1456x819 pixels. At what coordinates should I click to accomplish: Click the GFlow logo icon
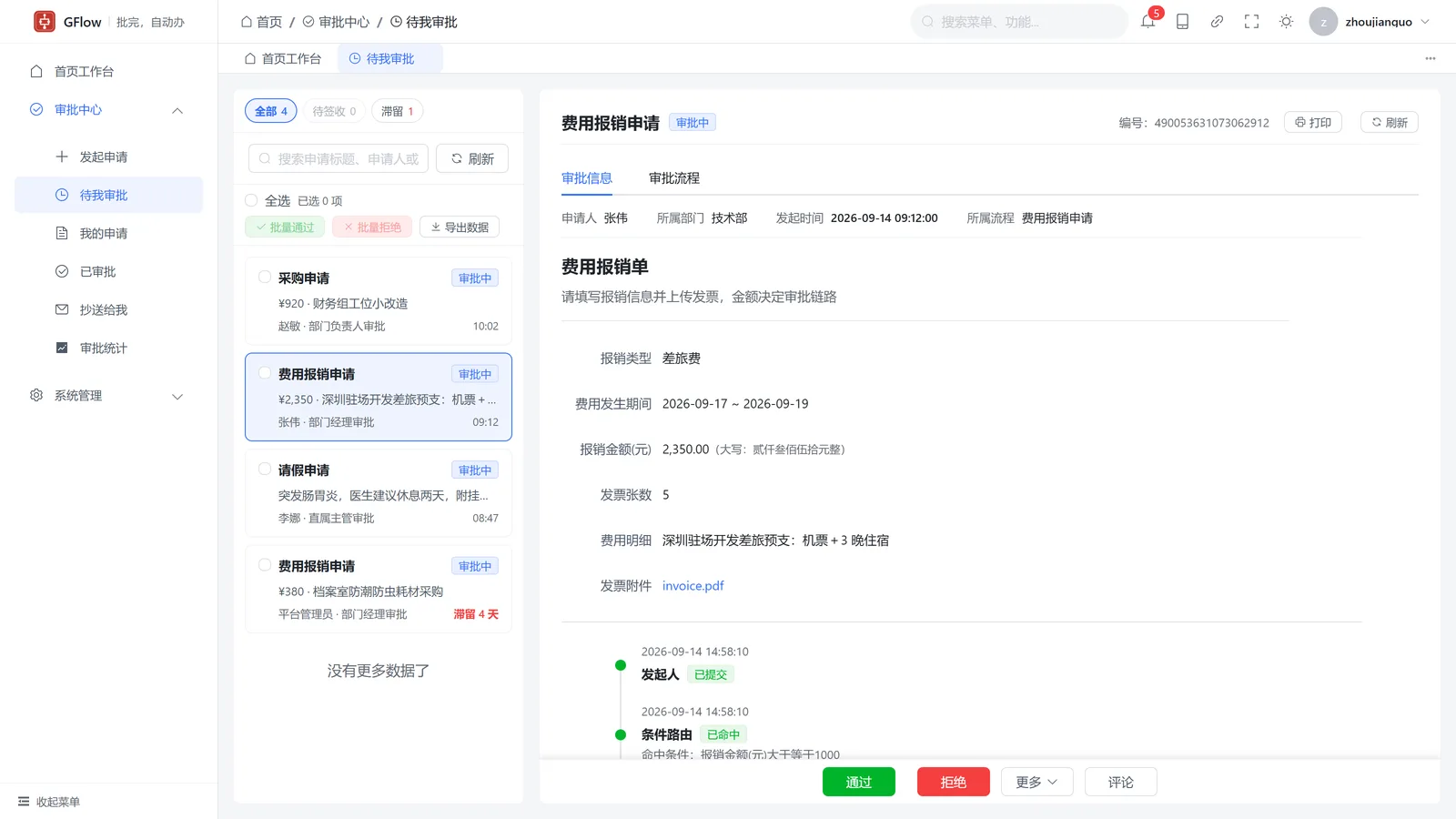(x=45, y=21)
